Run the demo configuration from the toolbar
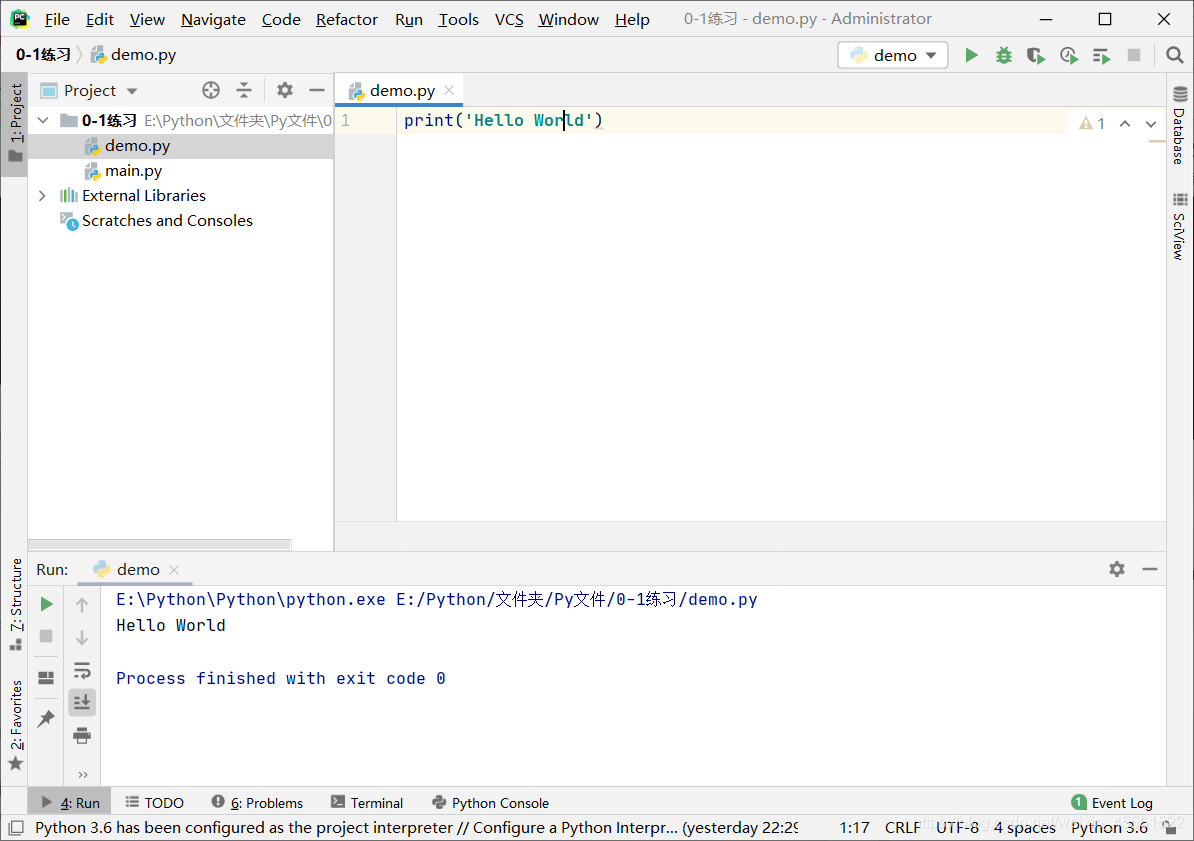 971,55
